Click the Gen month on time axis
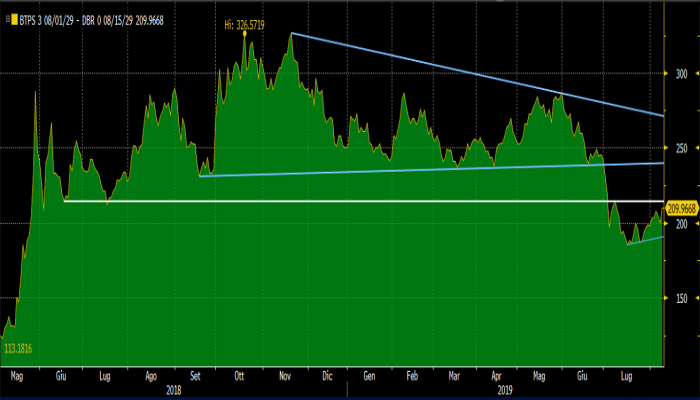The height and width of the screenshot is (400, 700). pyautogui.click(x=369, y=378)
